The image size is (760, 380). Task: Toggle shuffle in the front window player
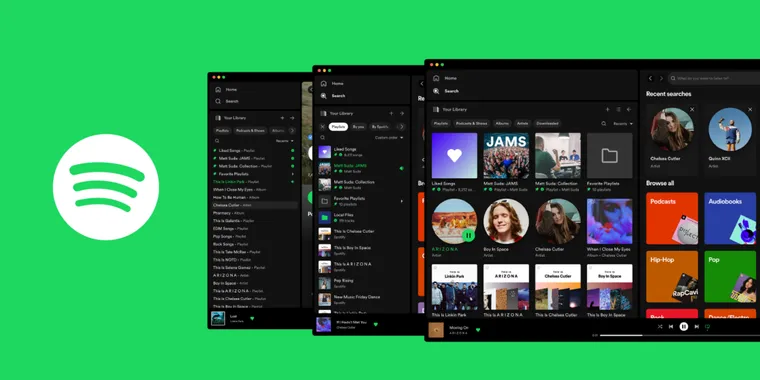tap(660, 327)
